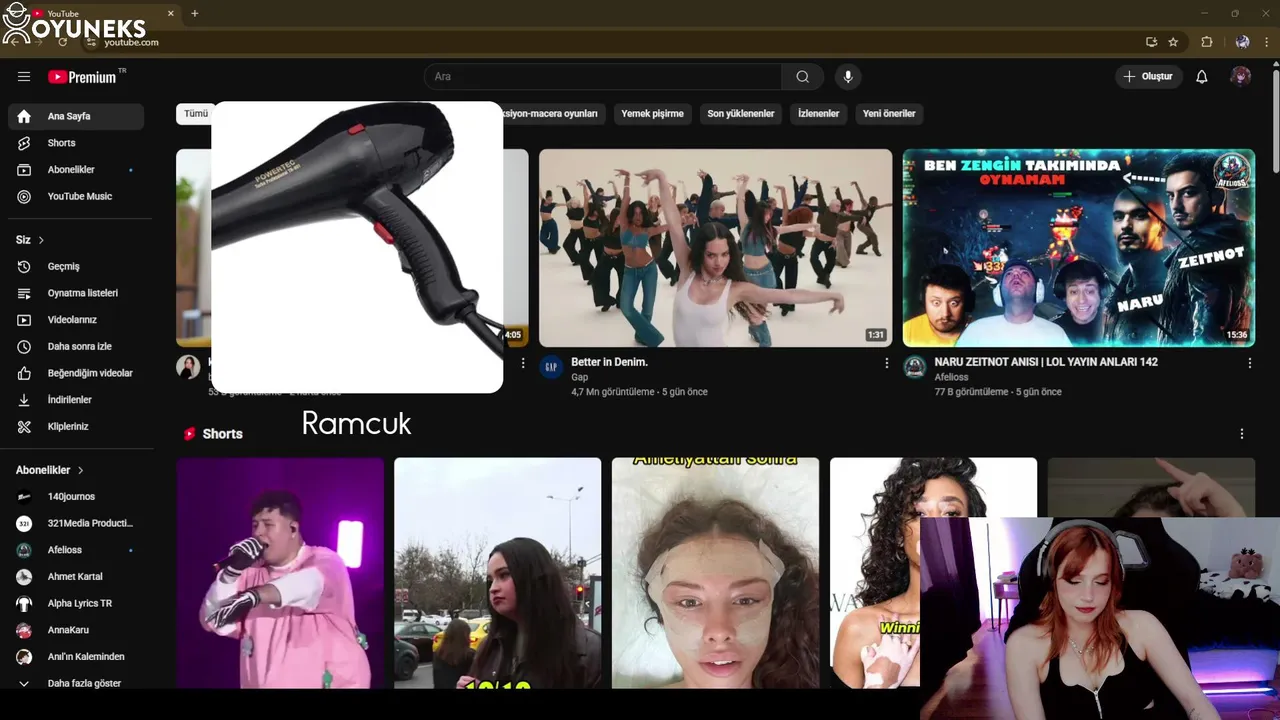Select the Tümü filter chip
1280x720 pixels.
(195, 114)
